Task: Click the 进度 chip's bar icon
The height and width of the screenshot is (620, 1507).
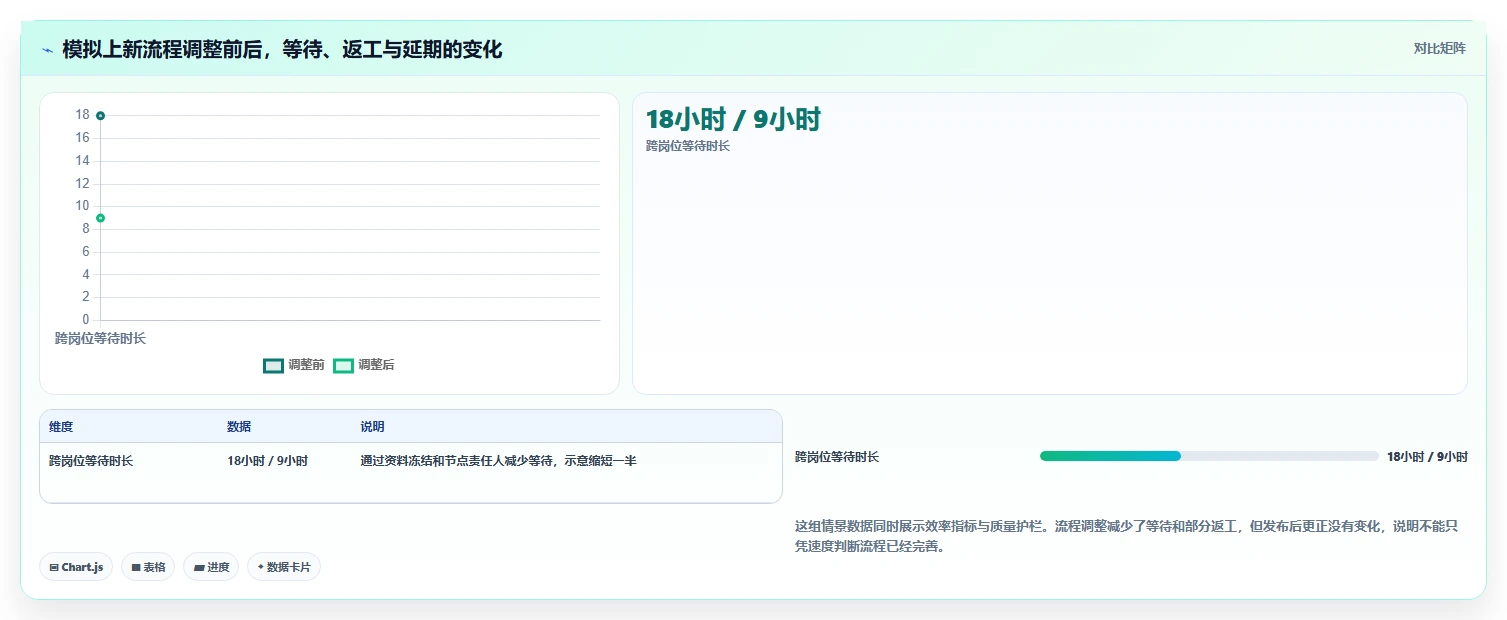Action: pos(199,568)
